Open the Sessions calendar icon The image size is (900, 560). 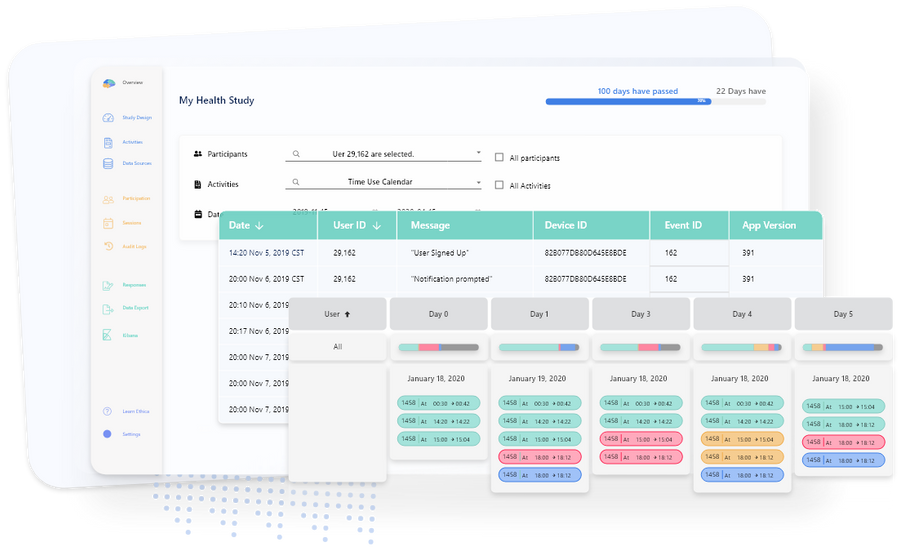(x=109, y=222)
